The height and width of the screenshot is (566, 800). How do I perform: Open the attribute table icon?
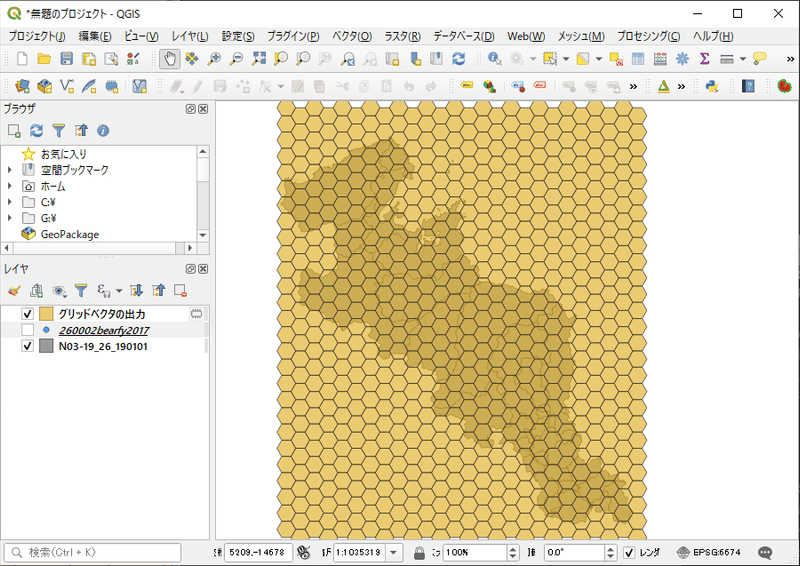pyautogui.click(x=638, y=59)
